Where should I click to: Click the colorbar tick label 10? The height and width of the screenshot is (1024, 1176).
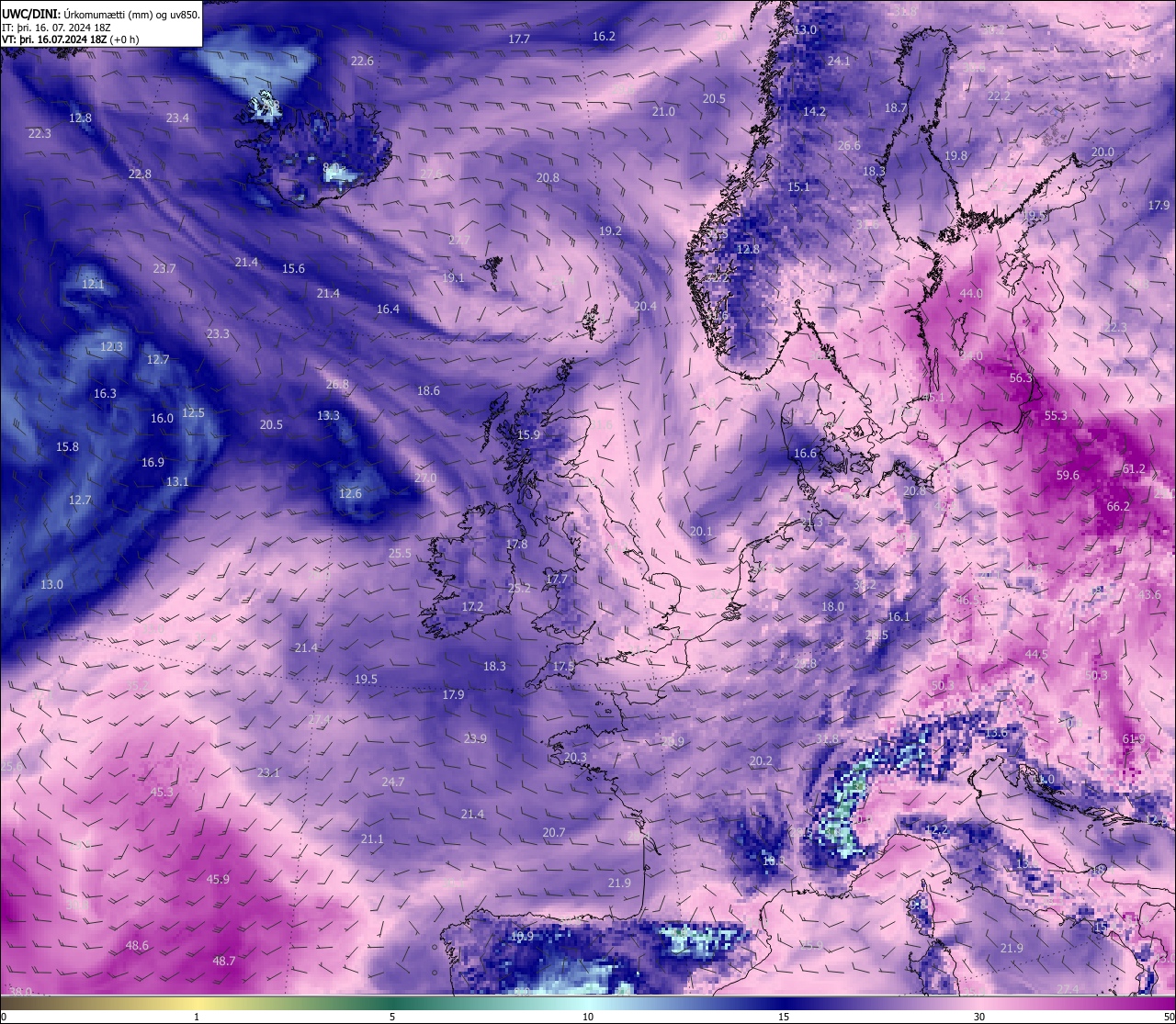coord(588,1017)
